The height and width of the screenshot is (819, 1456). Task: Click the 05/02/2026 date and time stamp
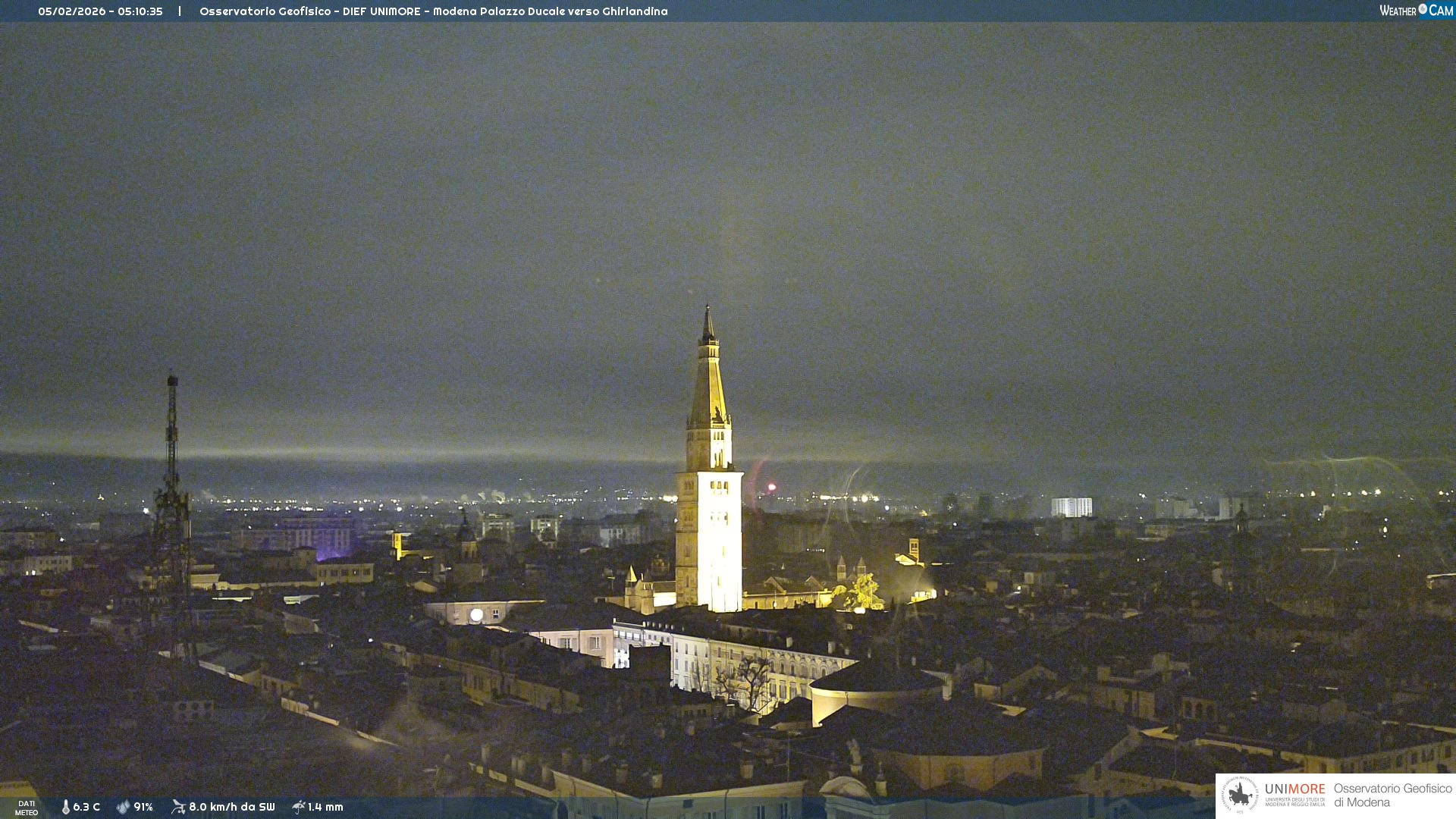click(x=100, y=11)
